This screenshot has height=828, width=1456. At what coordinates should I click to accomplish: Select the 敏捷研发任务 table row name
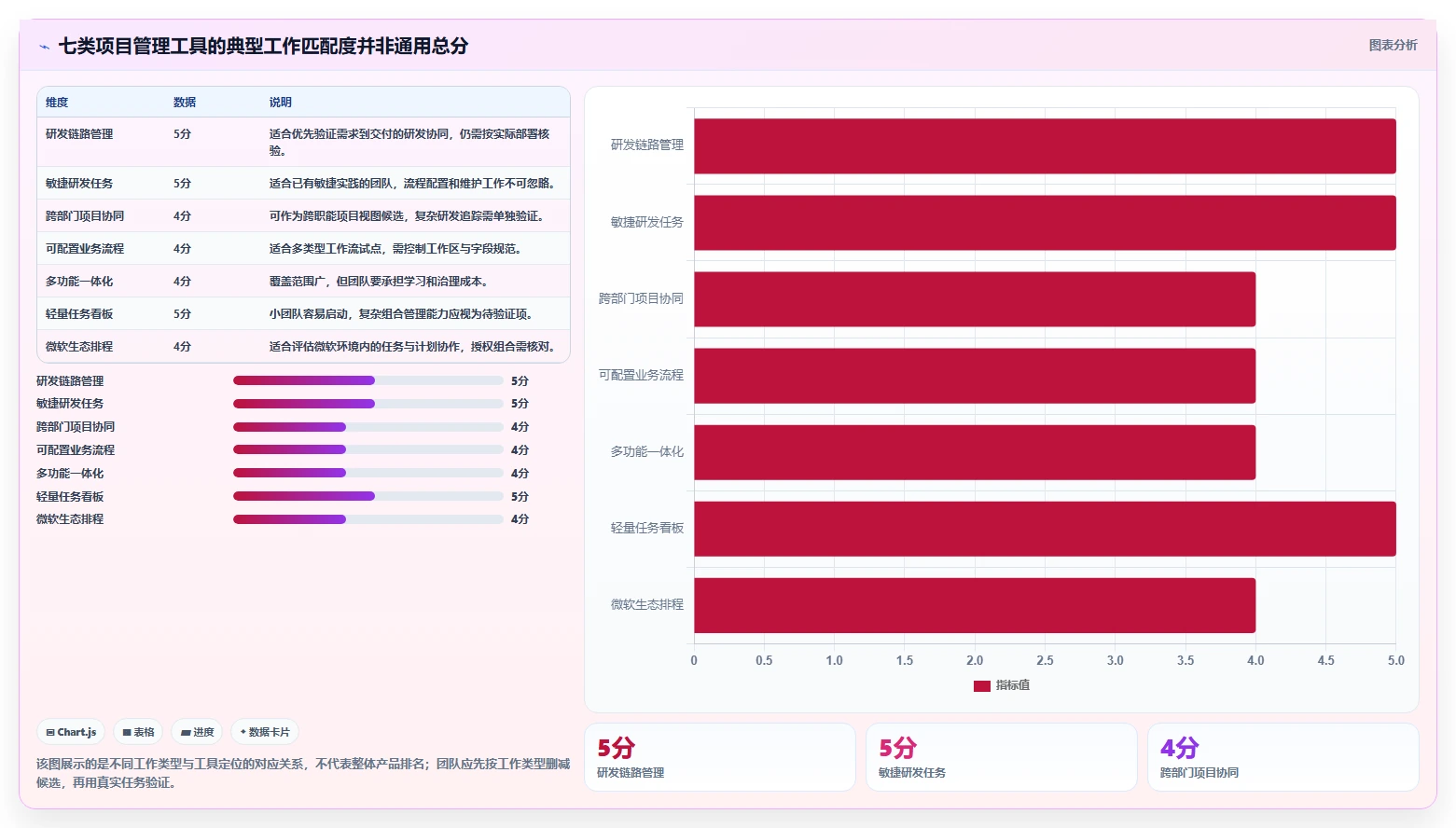[x=79, y=184]
